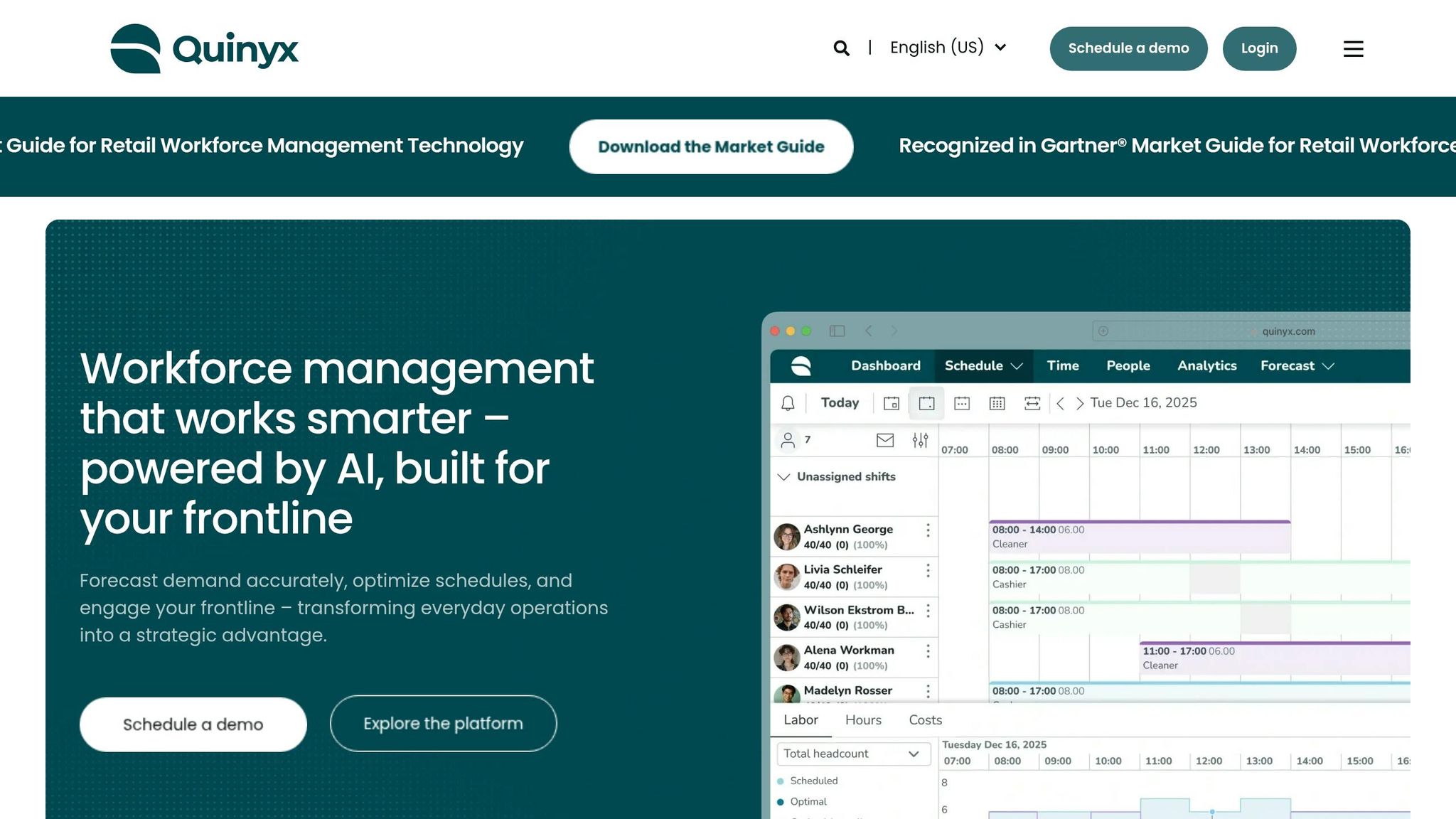Open Livia Schleifer's three-dot menu
Screen dimensions: 1456x819
click(928, 570)
